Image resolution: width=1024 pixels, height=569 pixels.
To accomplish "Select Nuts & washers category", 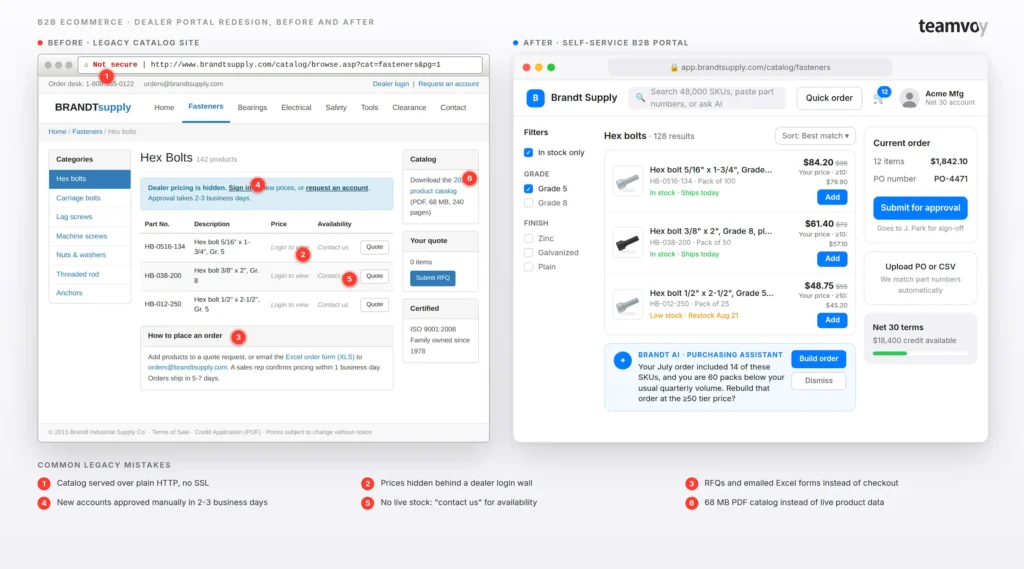I will (81, 255).
